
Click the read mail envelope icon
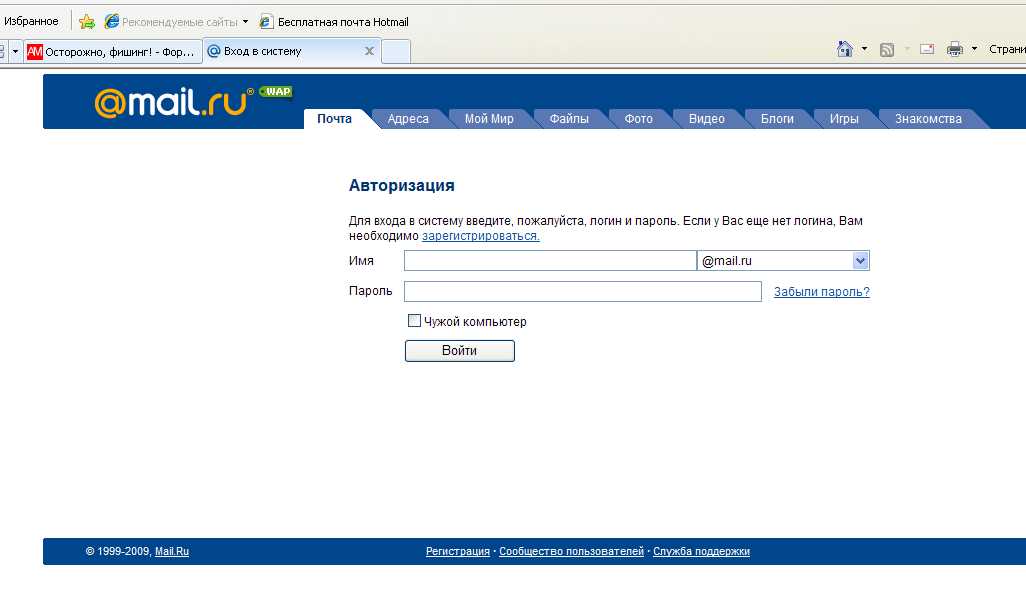[927, 49]
